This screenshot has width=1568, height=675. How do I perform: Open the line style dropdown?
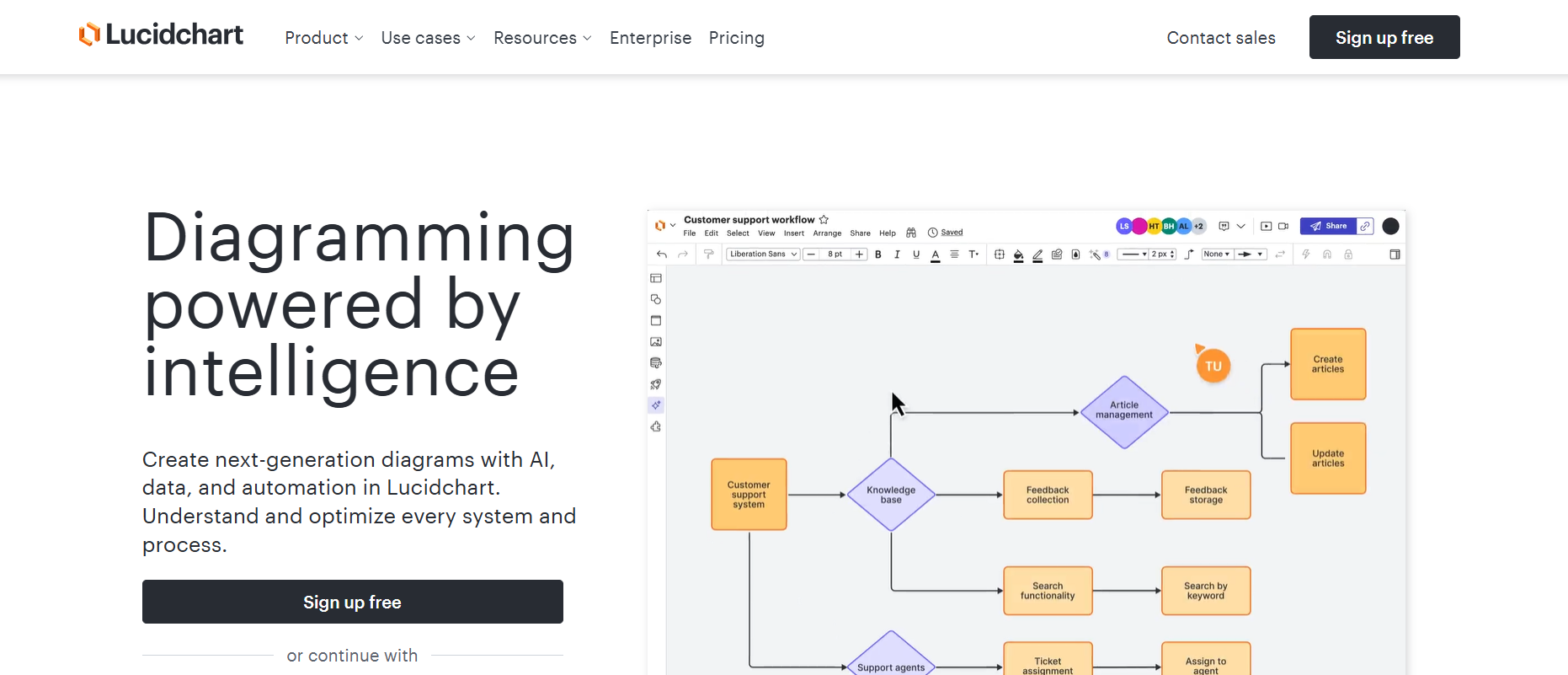click(1133, 254)
